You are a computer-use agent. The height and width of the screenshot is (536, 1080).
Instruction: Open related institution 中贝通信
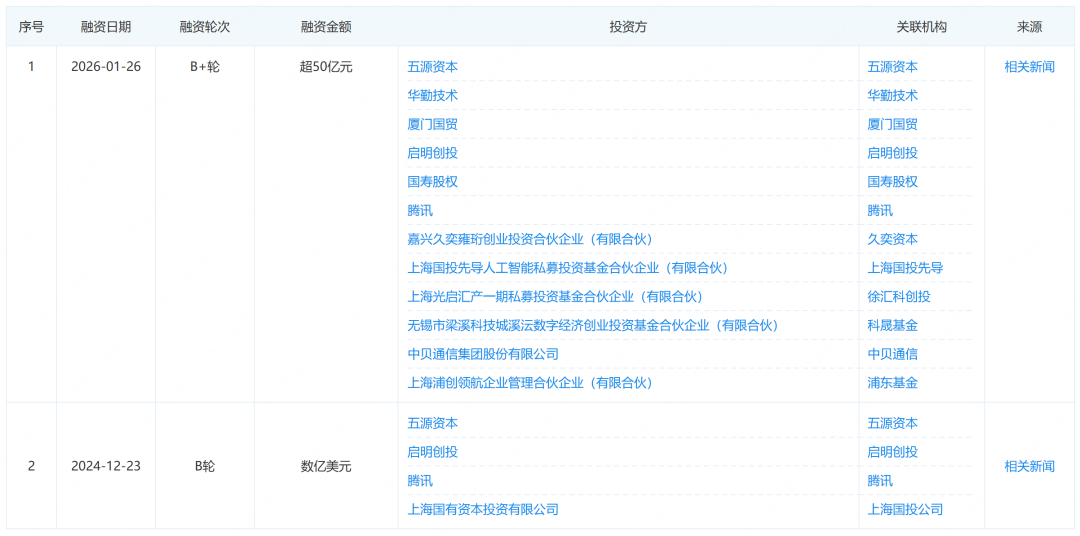[893, 354]
